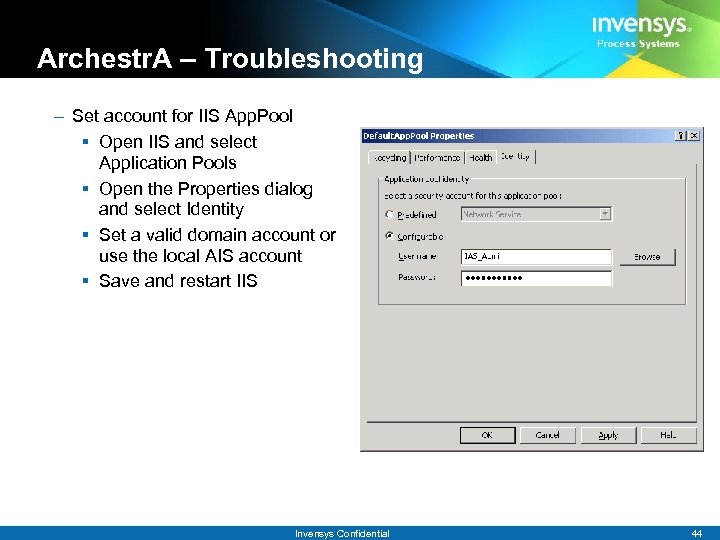This screenshot has width=720, height=540.
Task: Click the 'Save and restart IIS' bullet text
Action: [x=178, y=281]
